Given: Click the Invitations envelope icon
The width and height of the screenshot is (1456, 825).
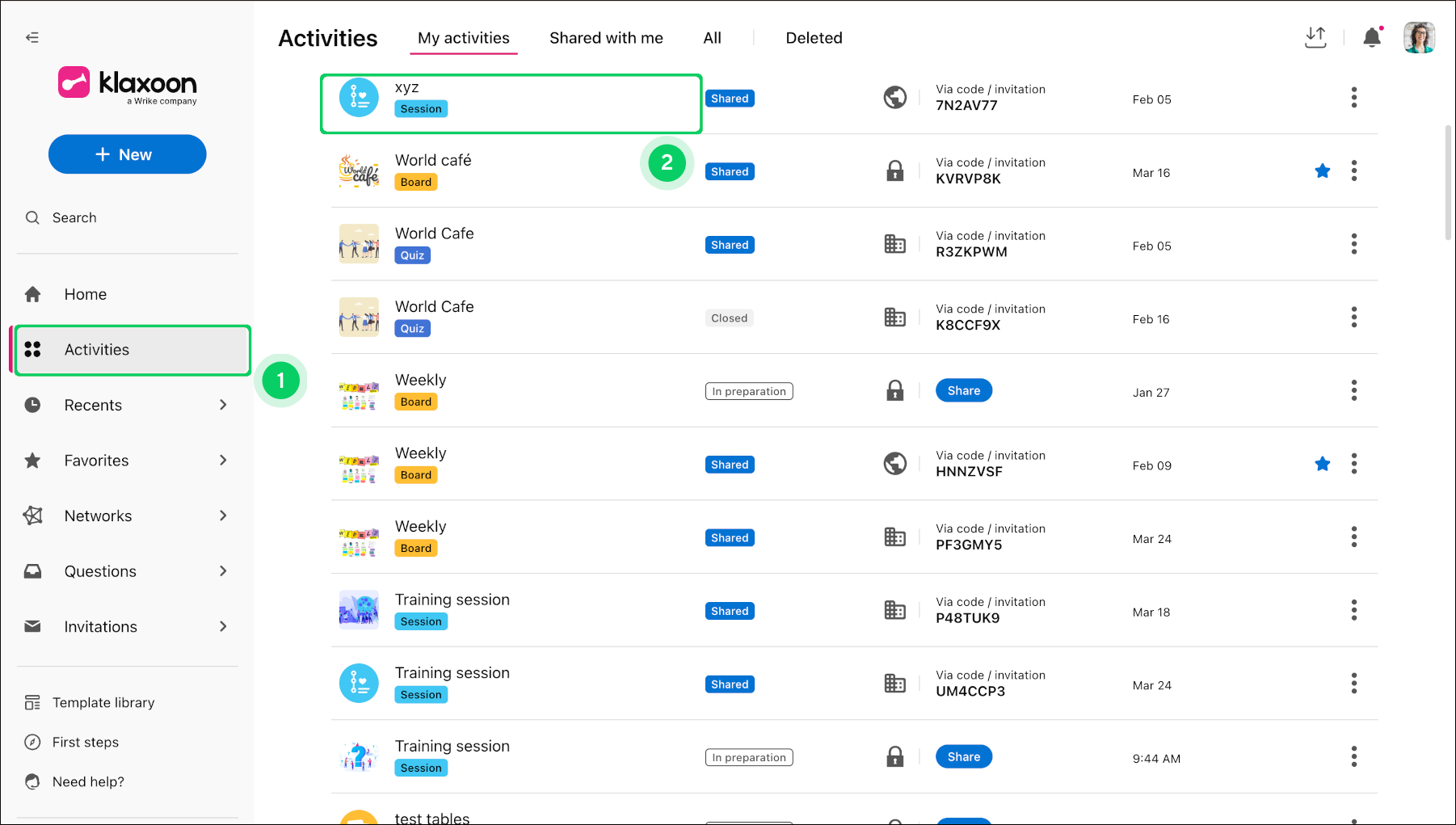Looking at the screenshot, I should coord(32,626).
